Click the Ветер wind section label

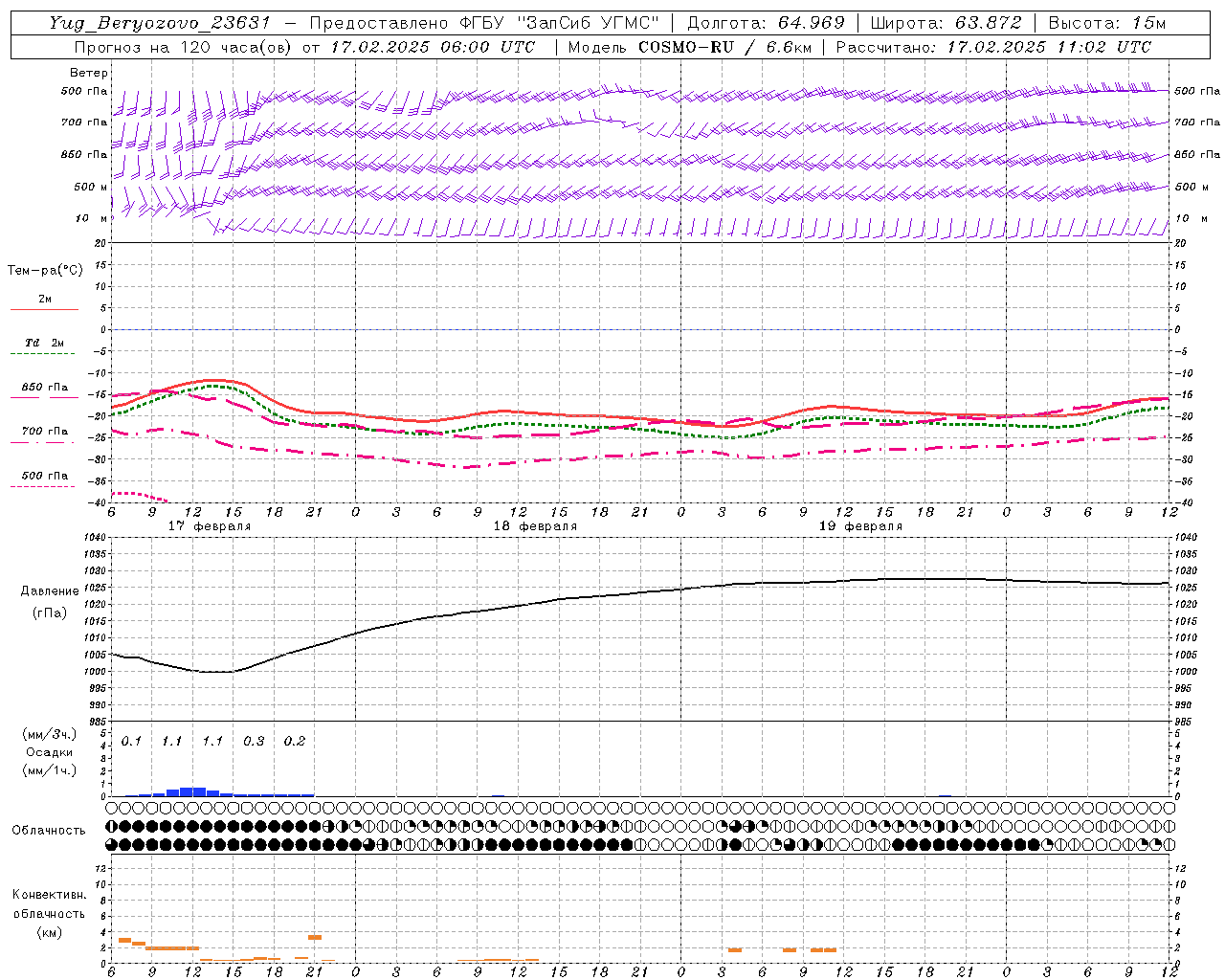(89, 73)
